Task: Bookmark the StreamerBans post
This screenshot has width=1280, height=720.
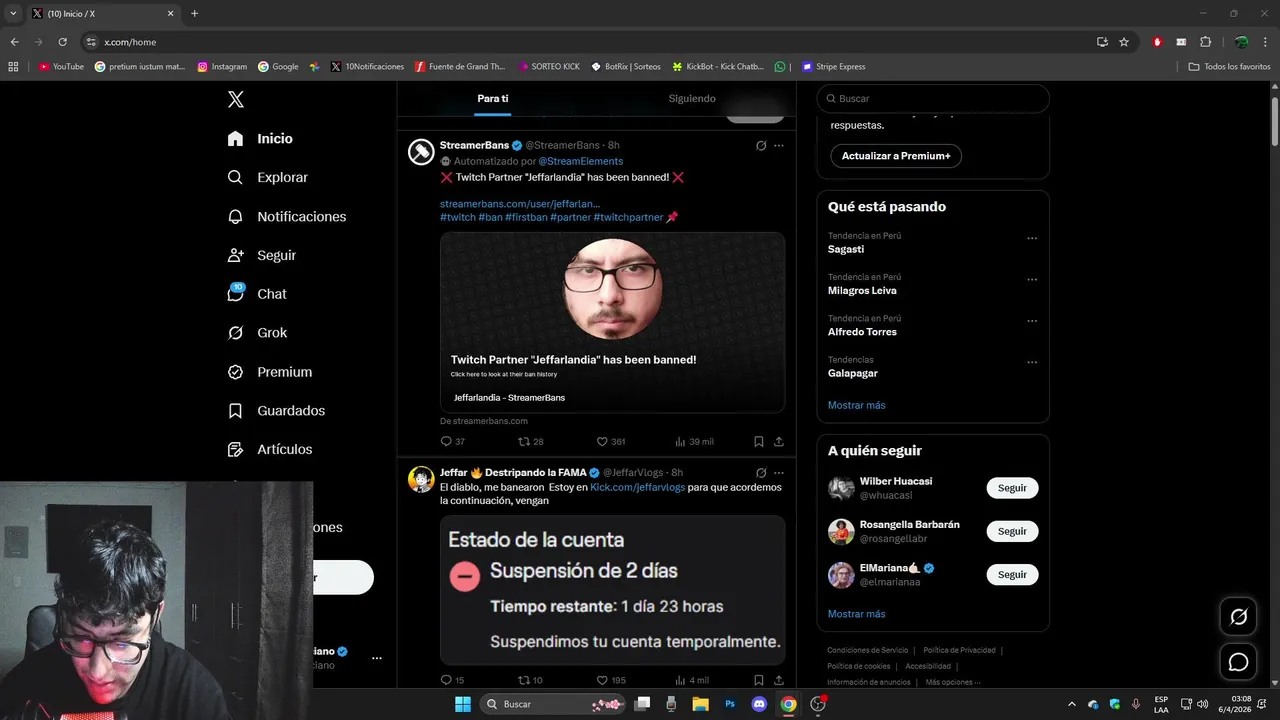Action: 759,441
